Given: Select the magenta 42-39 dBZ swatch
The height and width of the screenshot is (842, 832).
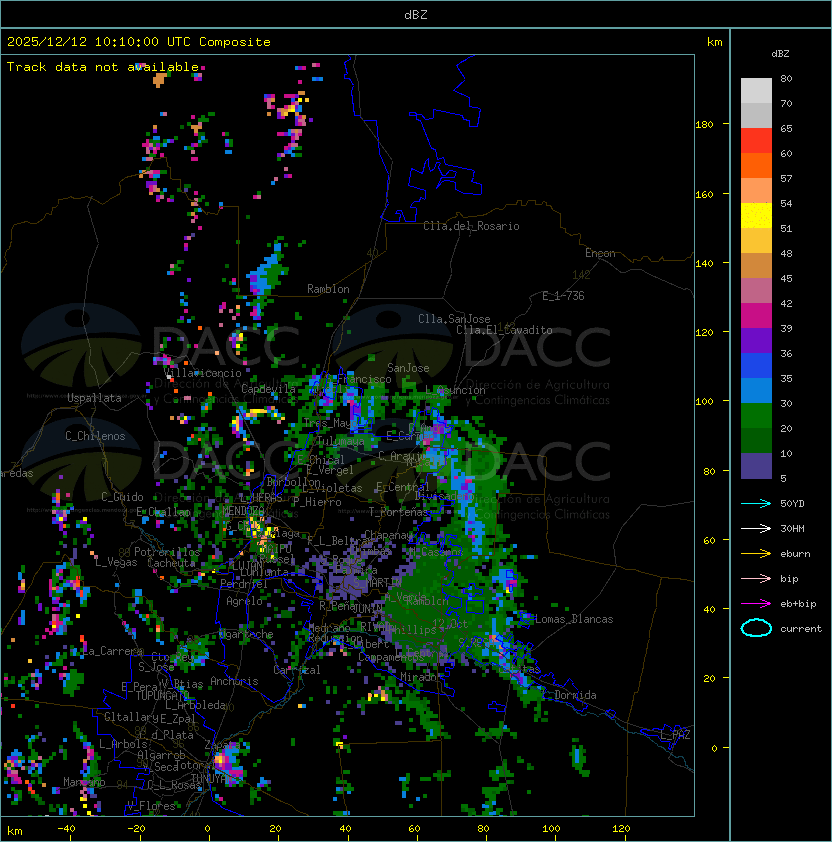Looking at the screenshot, I should point(756,316).
